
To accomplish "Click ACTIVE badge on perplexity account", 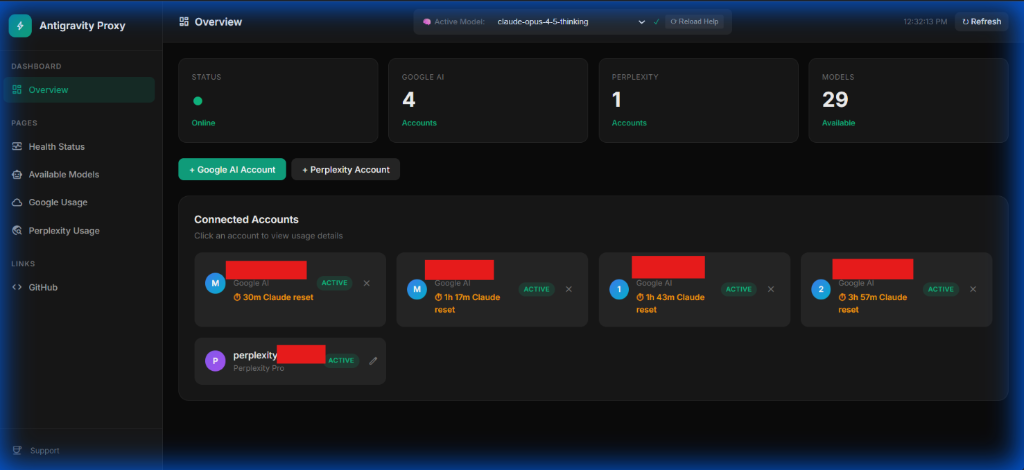I will click(x=342, y=360).
